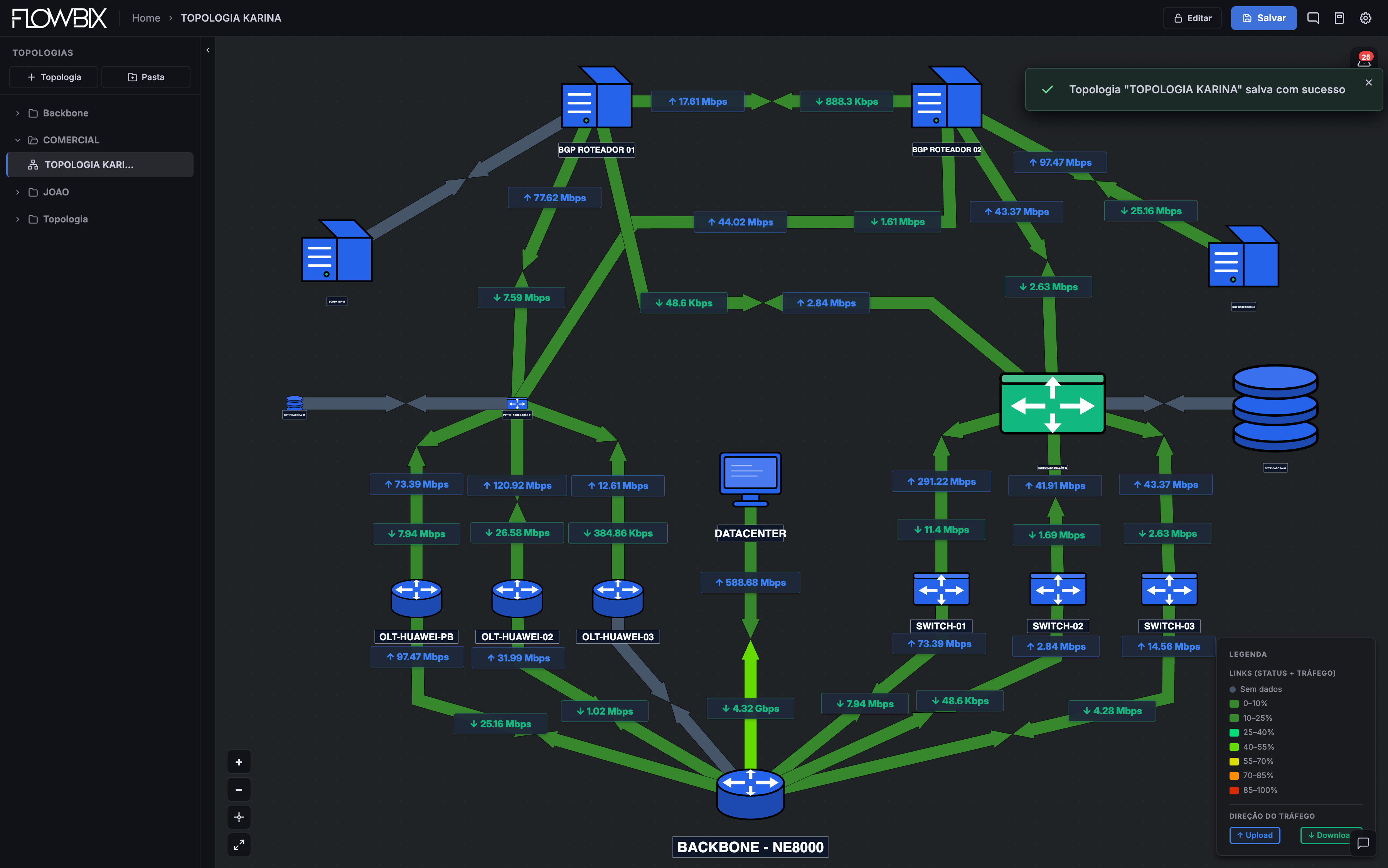Click TOPOLOGIA KARINA breadcrumb title
Viewport: 1388px width, 868px height.
coord(231,18)
